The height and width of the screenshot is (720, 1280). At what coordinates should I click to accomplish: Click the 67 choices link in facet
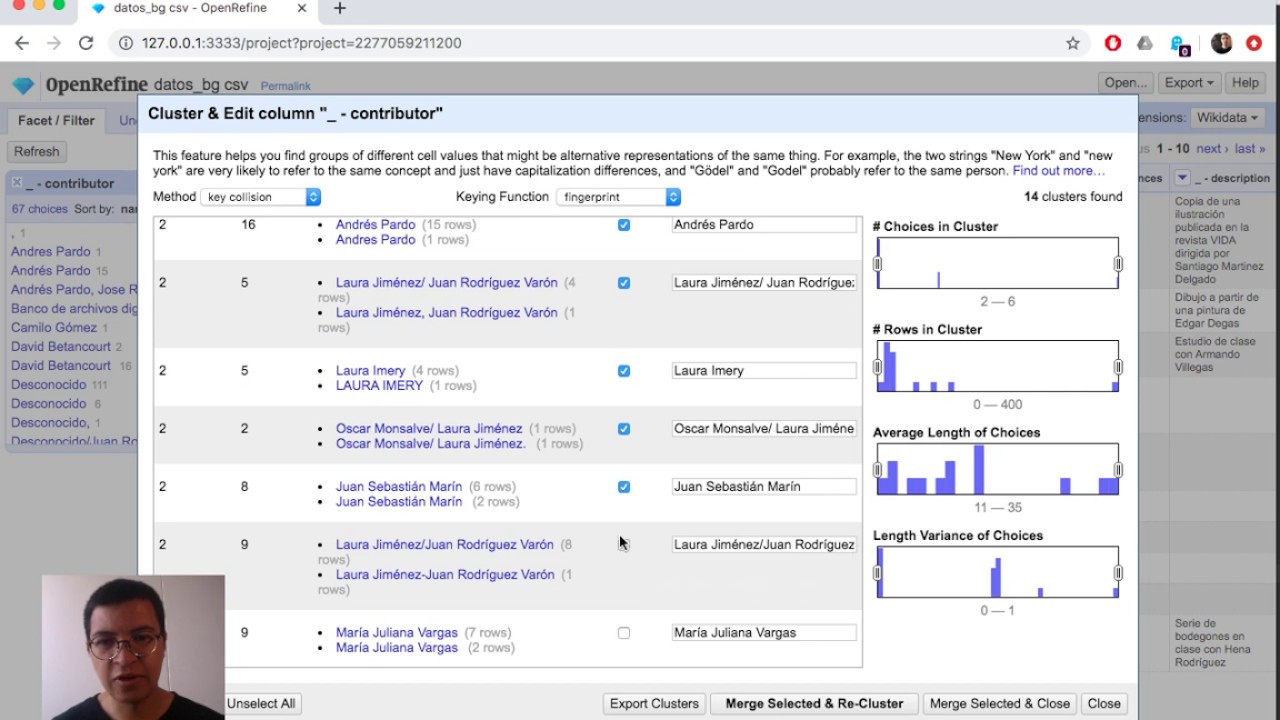click(x=40, y=209)
